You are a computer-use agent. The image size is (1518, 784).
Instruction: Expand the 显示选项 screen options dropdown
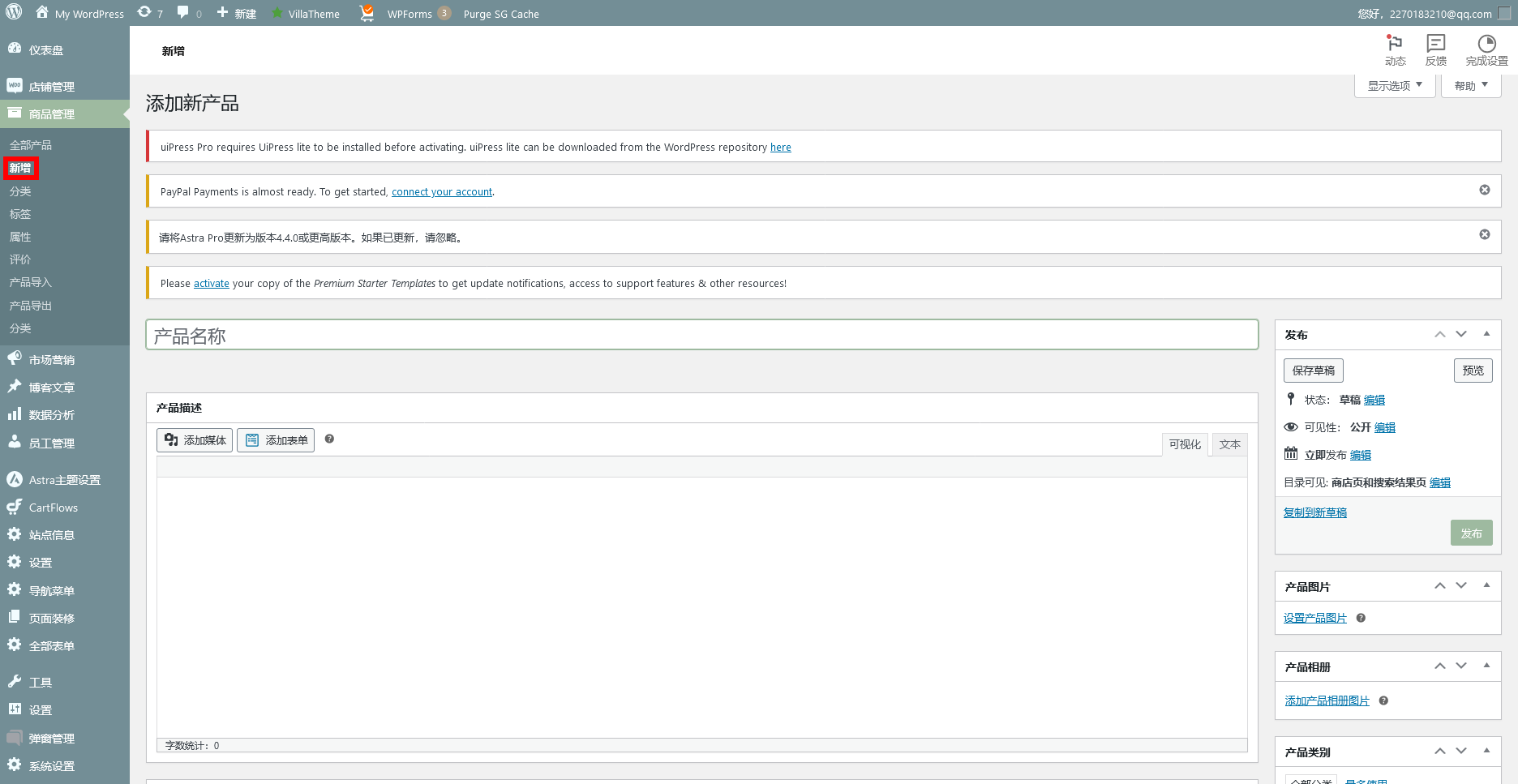click(x=1395, y=86)
